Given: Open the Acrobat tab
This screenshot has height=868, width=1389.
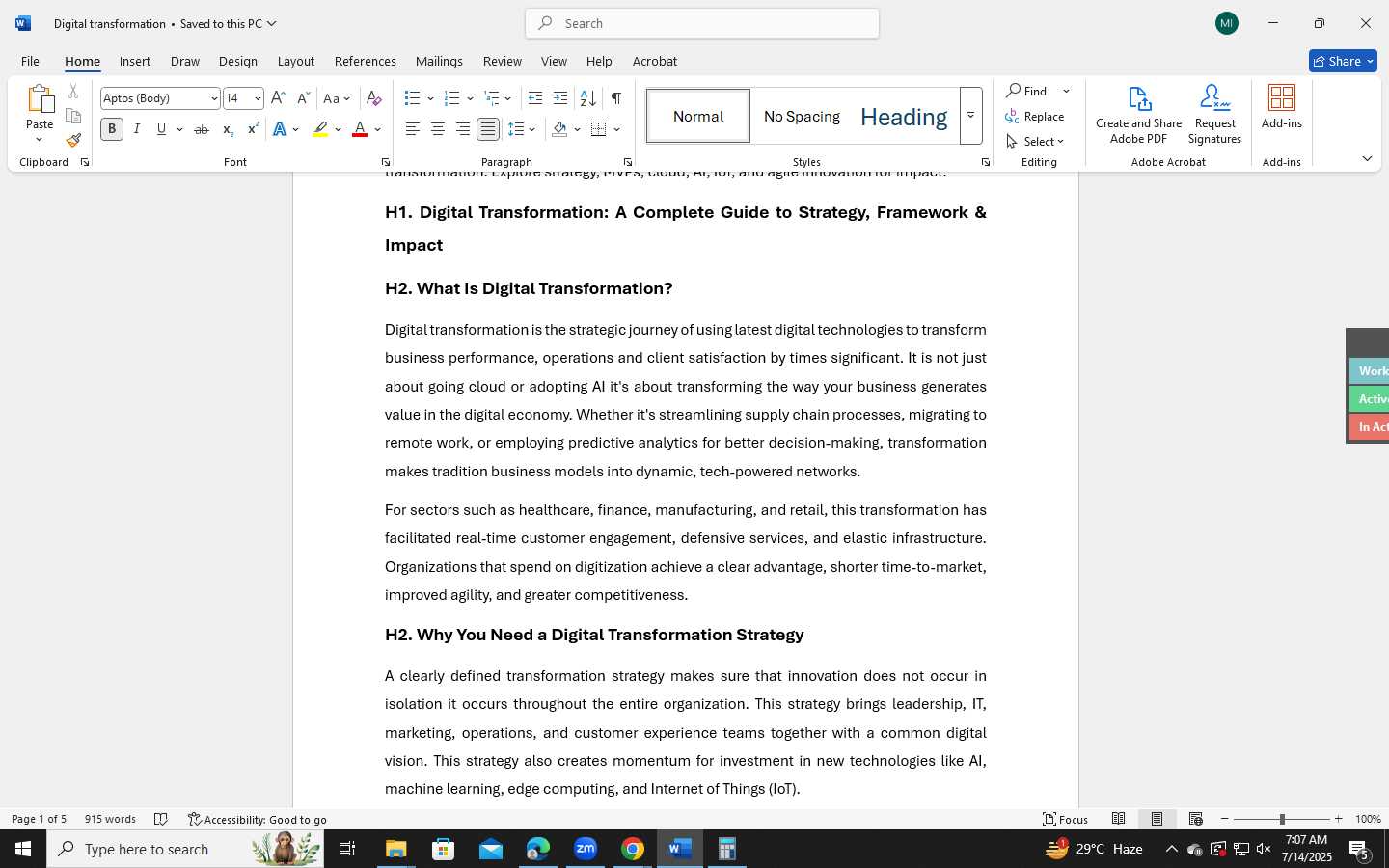Looking at the screenshot, I should point(655,61).
